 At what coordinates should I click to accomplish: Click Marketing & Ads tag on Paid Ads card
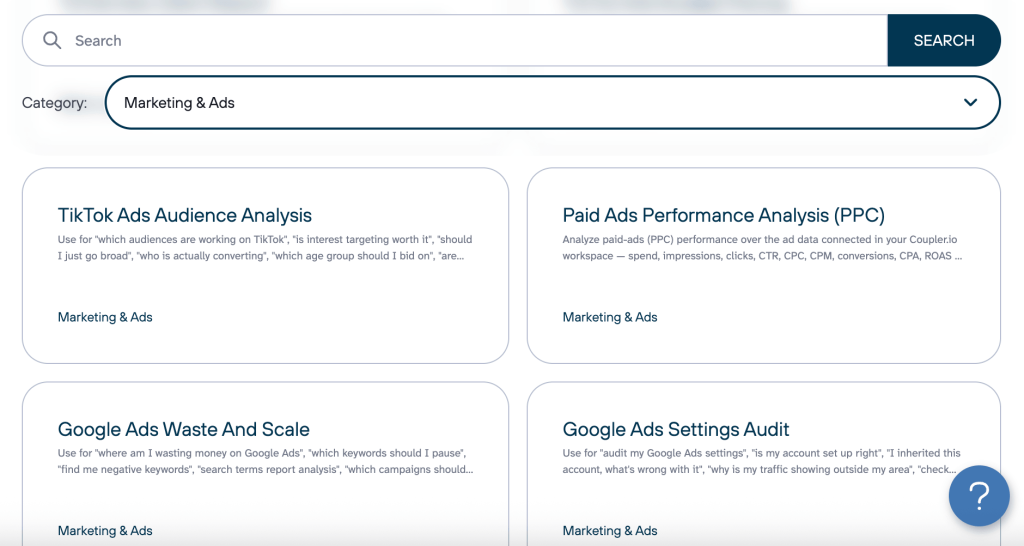click(610, 317)
